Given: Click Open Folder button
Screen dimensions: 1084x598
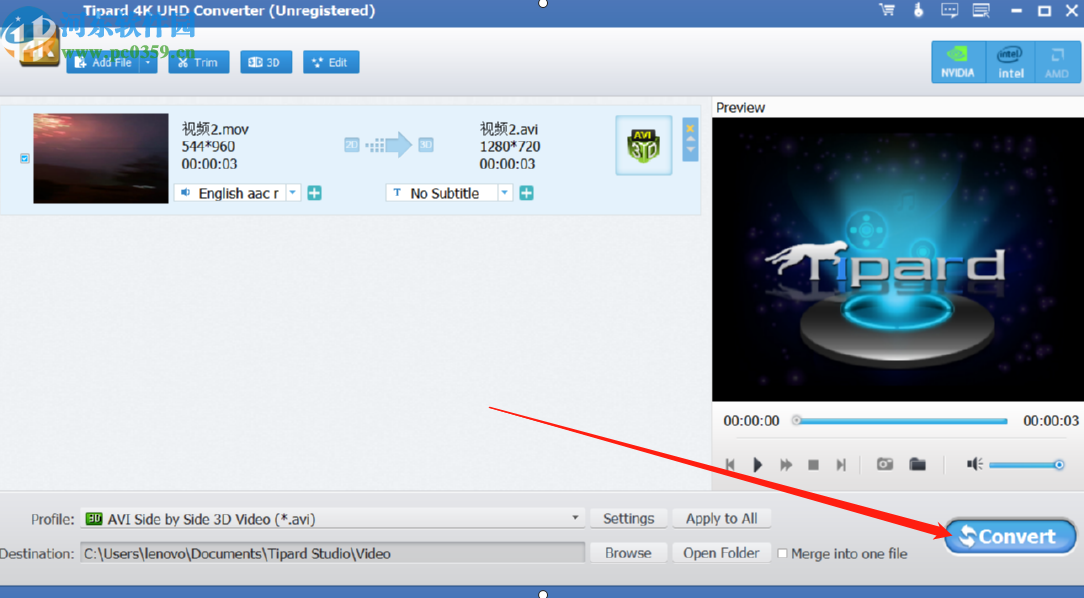Looking at the screenshot, I should [721, 553].
